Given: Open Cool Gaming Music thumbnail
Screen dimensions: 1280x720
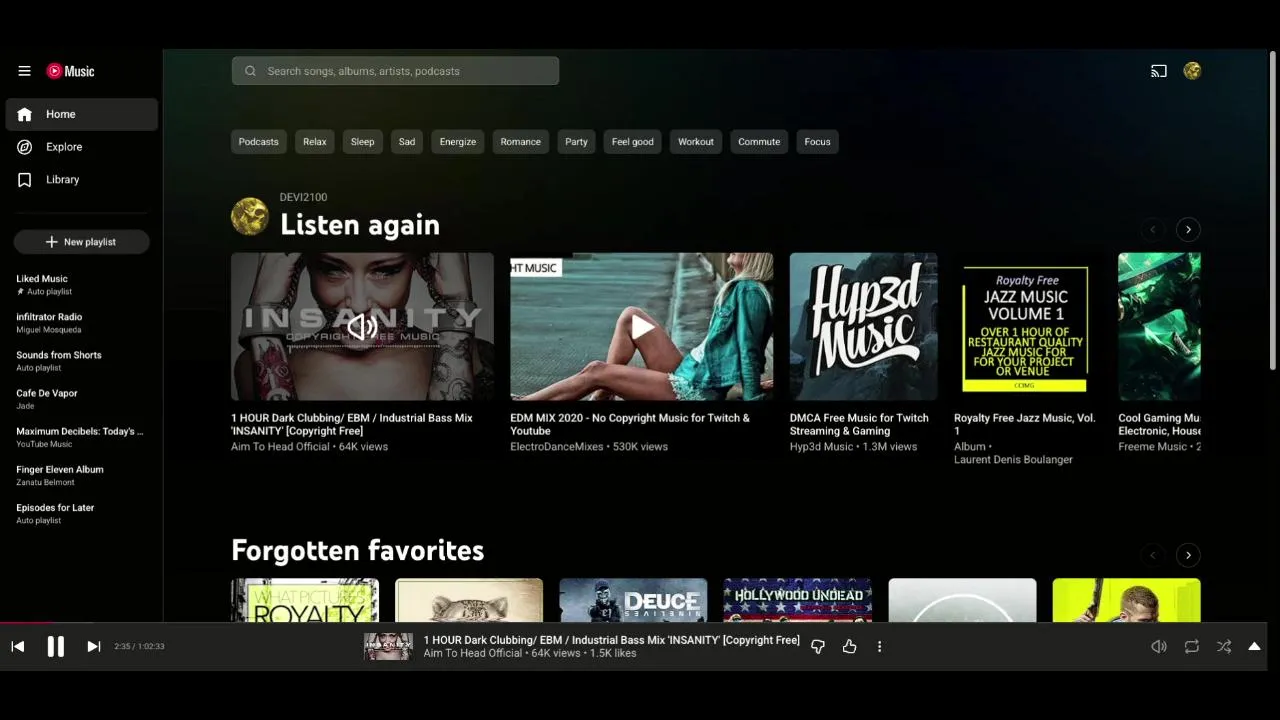Looking at the screenshot, I should click(1160, 326).
